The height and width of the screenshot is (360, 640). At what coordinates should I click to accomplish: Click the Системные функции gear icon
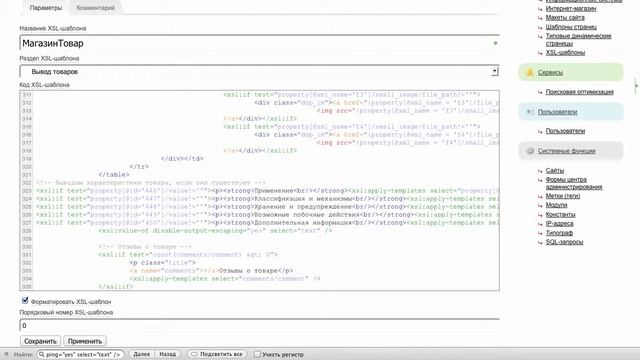530,151
